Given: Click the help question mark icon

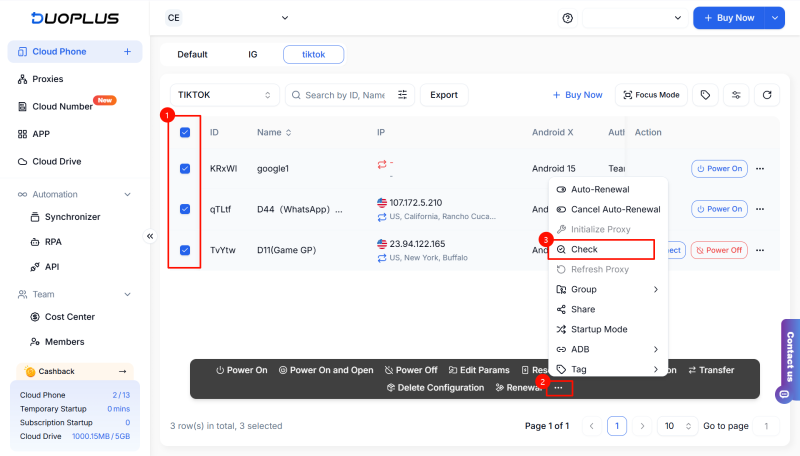Looking at the screenshot, I should [x=568, y=18].
